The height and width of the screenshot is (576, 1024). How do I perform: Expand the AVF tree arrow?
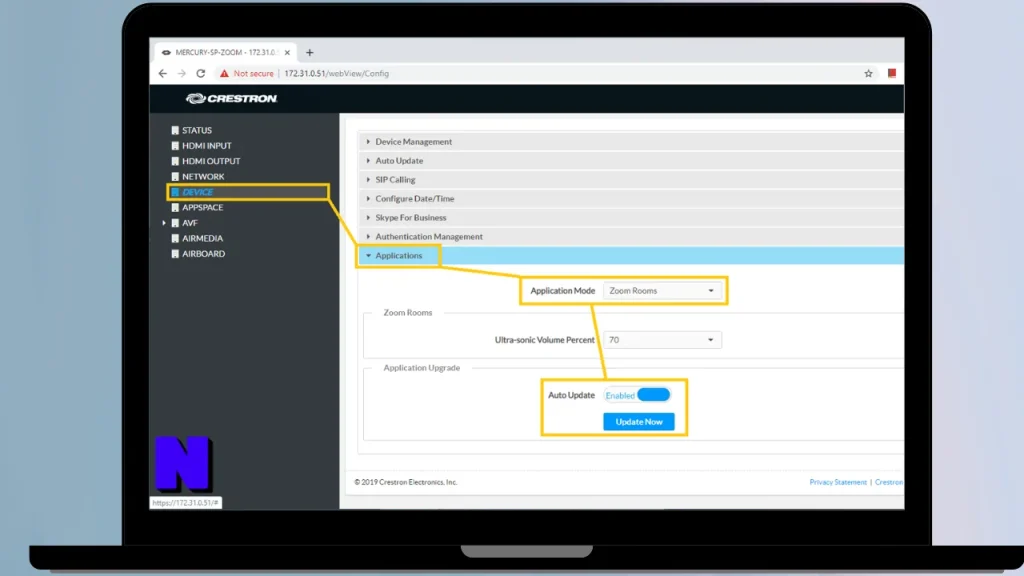pyautogui.click(x=164, y=223)
